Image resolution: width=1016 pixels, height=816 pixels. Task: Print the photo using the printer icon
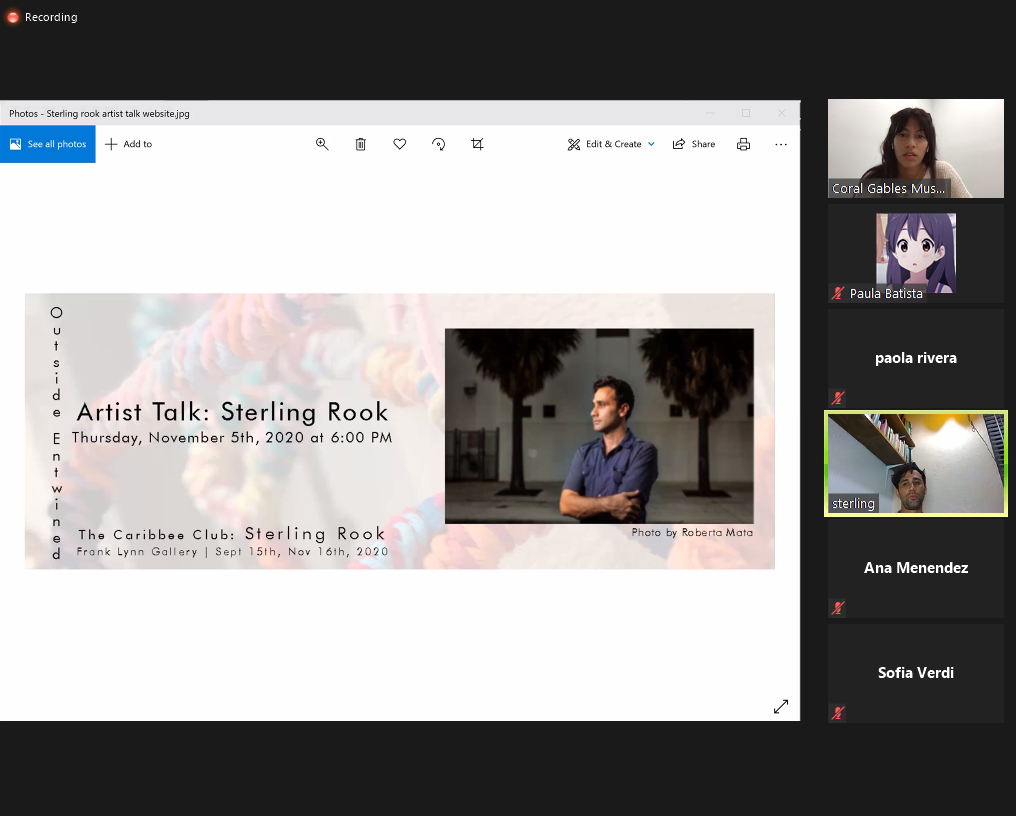[743, 144]
